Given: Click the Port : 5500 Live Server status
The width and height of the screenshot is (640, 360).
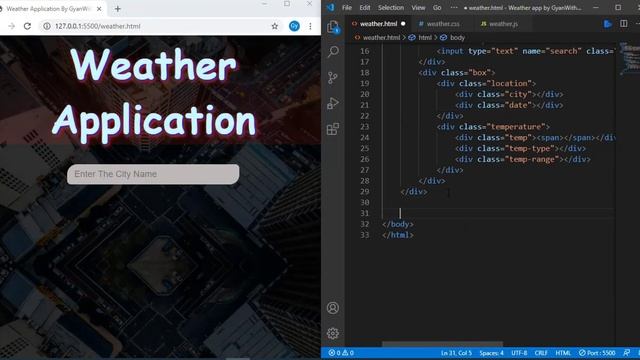Looking at the screenshot, I should coord(597,353).
